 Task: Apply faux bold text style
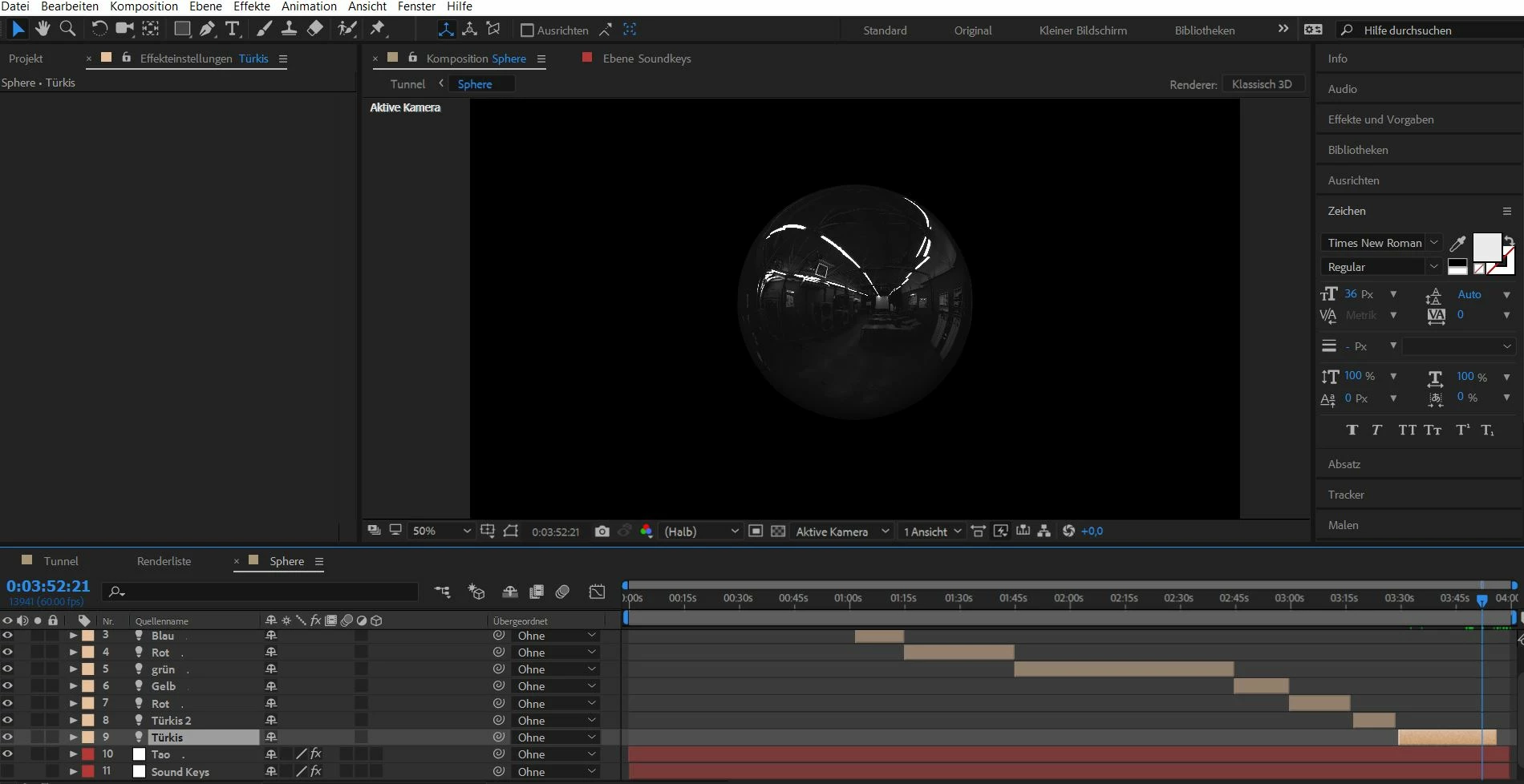pos(1352,430)
